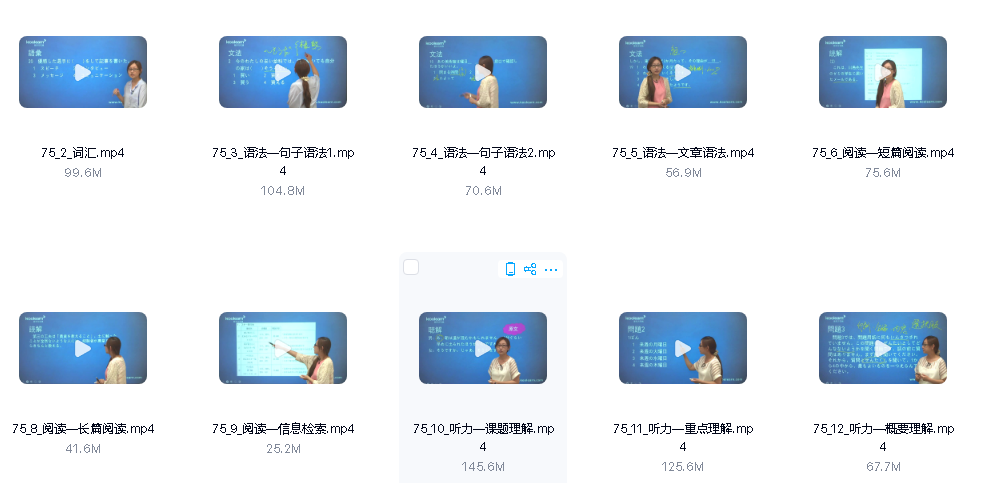Screen dimensions: 990x483
Task: Select the file name 75_6_阅读—短篇阅读.mp4
Action: click(883, 153)
